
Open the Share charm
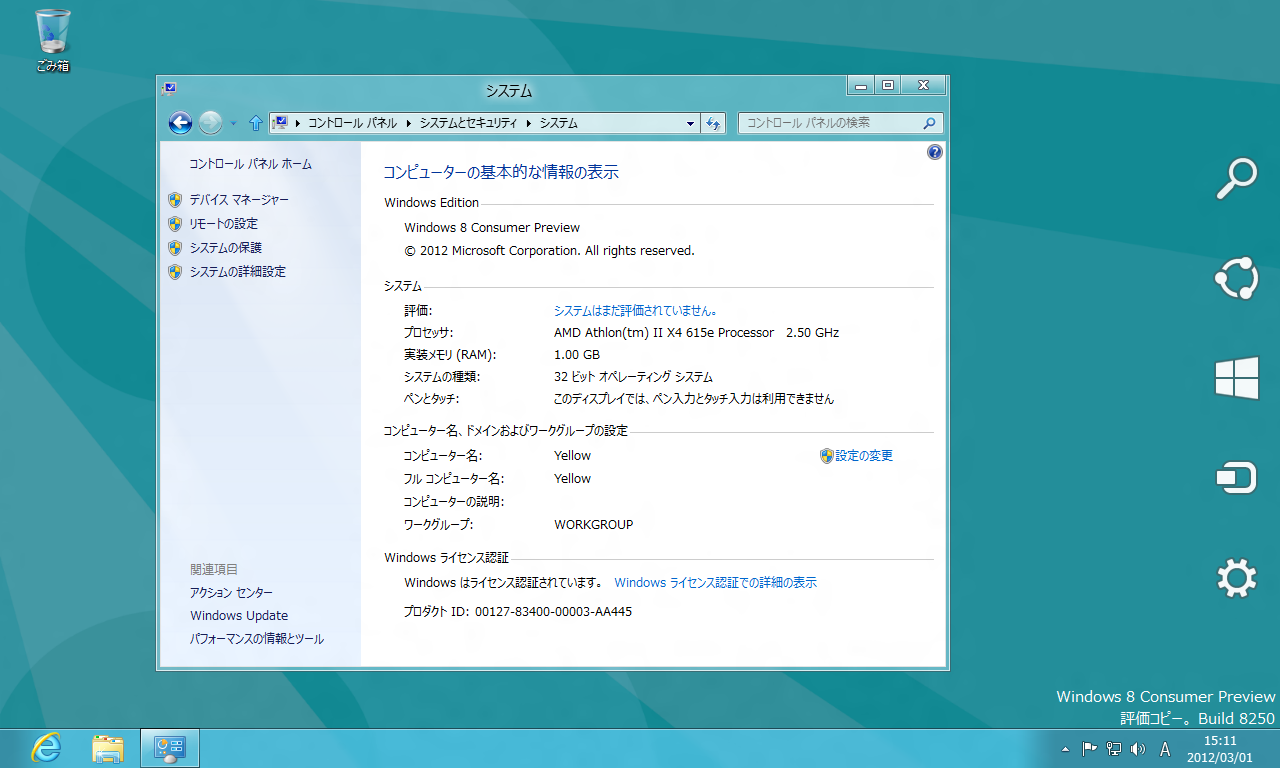(1236, 279)
